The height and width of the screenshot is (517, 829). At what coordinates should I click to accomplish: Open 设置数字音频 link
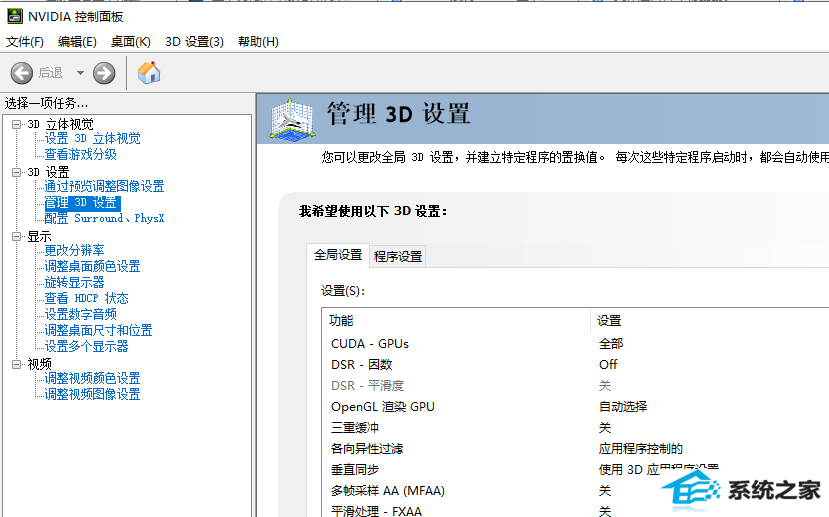pos(80,315)
